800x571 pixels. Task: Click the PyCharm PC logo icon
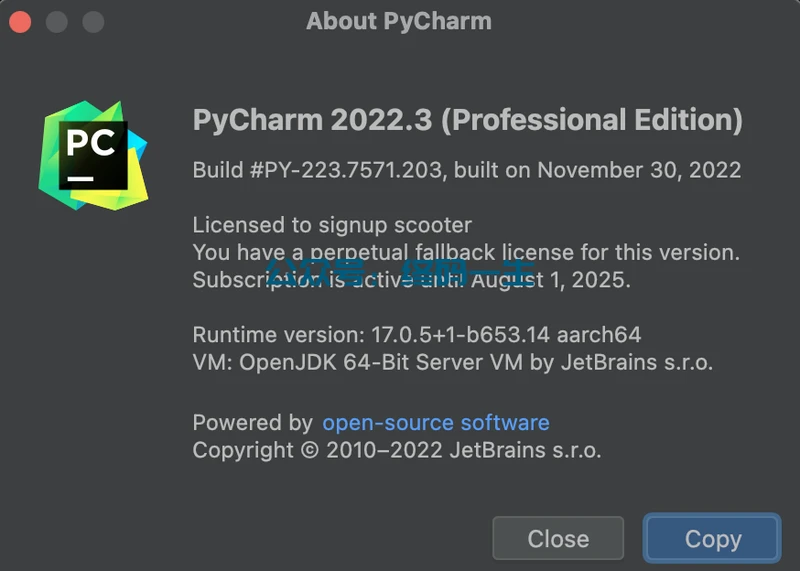pos(93,155)
